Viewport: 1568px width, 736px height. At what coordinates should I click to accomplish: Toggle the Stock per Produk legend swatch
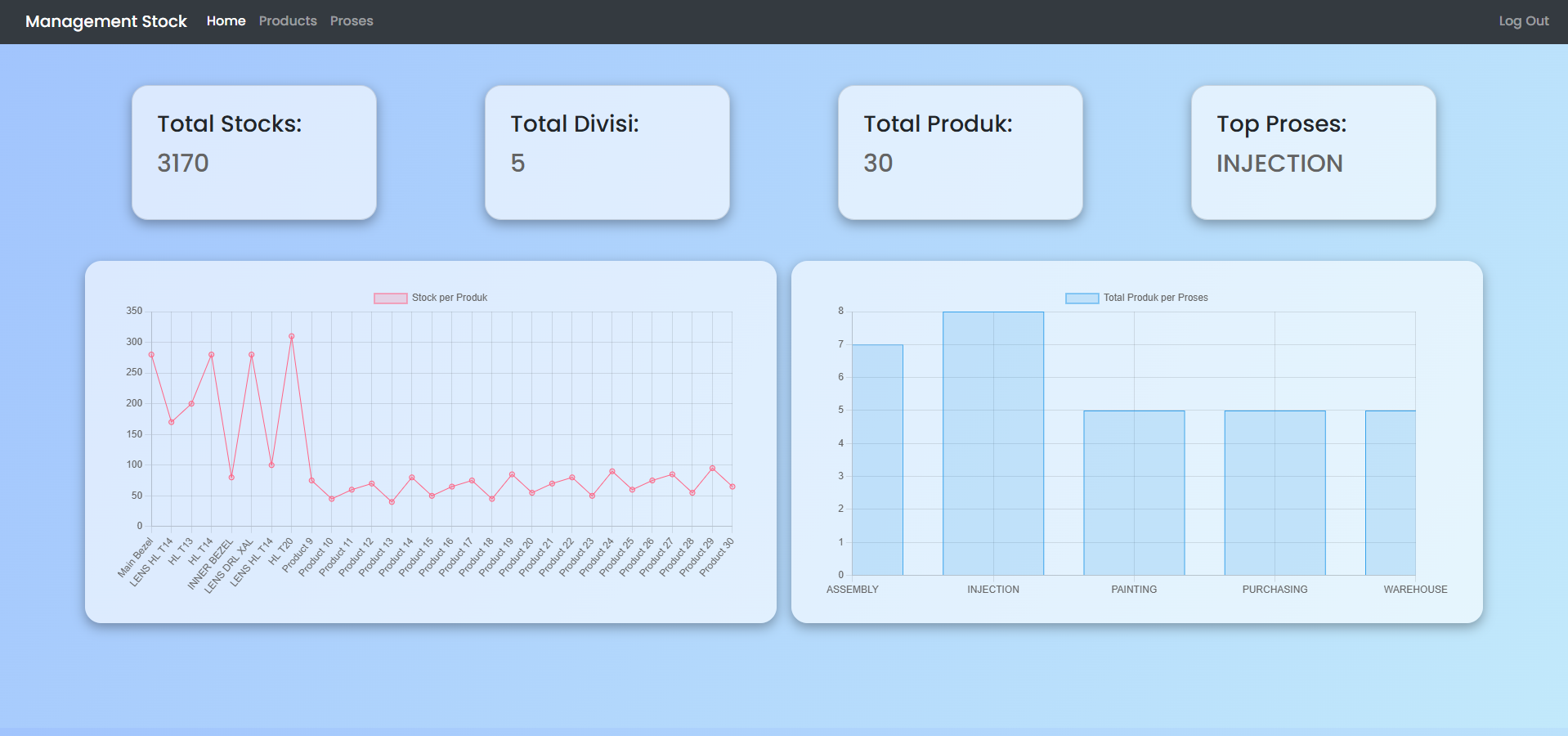[x=391, y=298]
